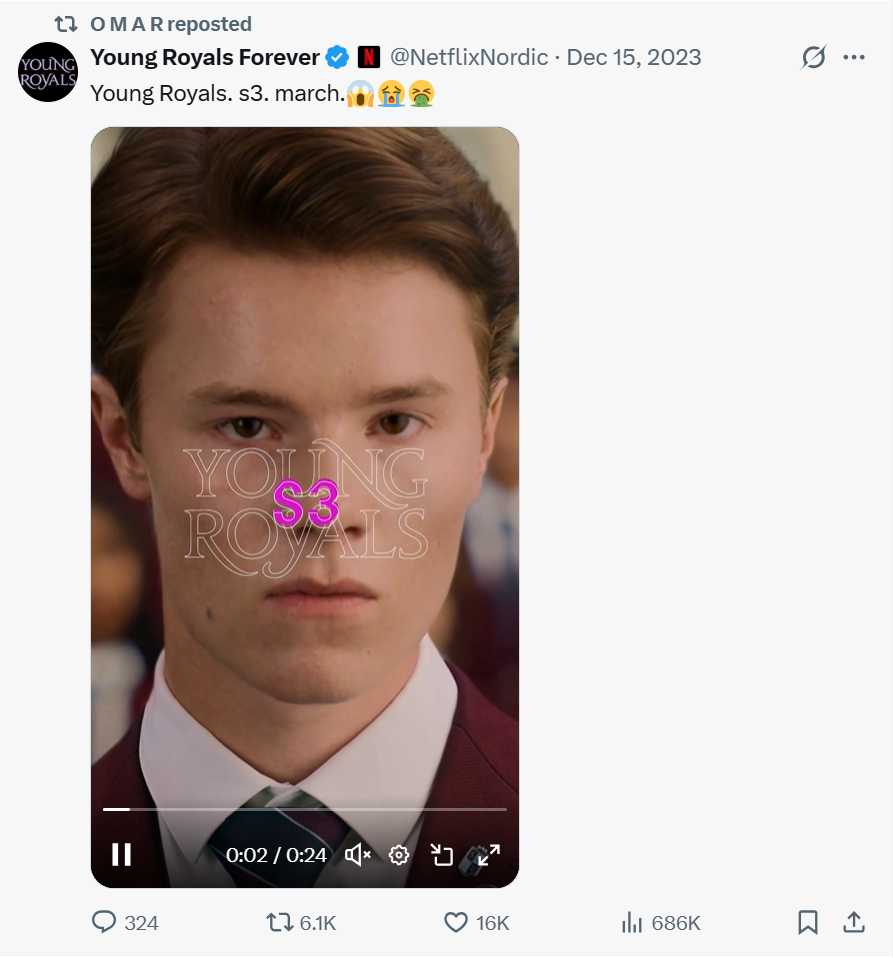The height and width of the screenshot is (958, 893).
Task: Like the post with 16K likes
Action: [456, 922]
